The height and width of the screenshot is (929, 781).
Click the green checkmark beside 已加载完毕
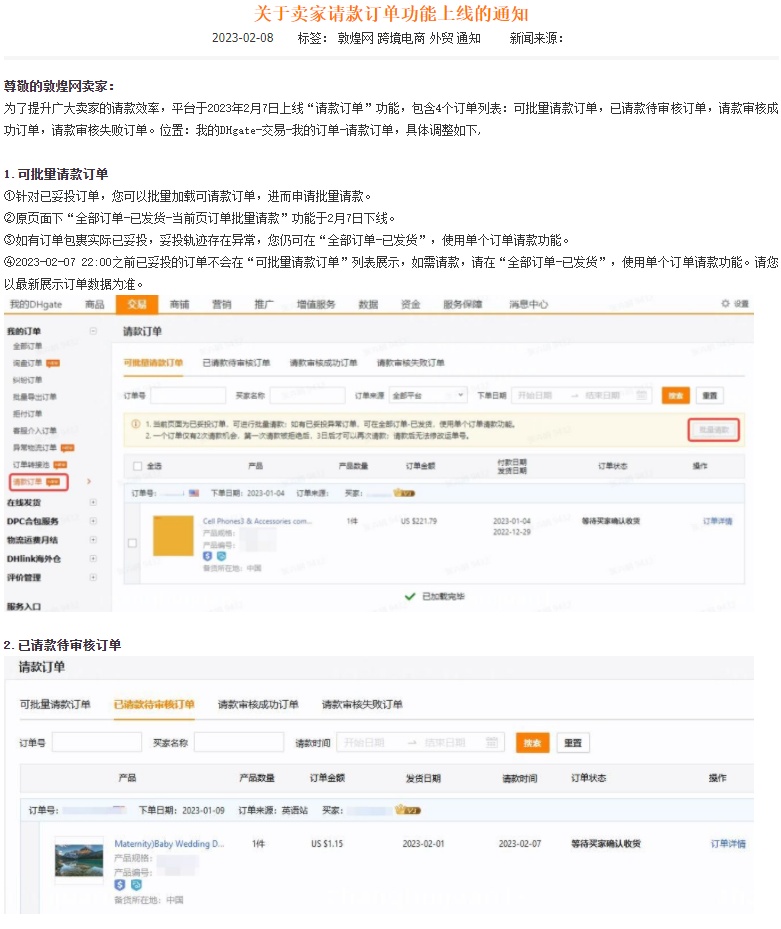tap(409, 596)
